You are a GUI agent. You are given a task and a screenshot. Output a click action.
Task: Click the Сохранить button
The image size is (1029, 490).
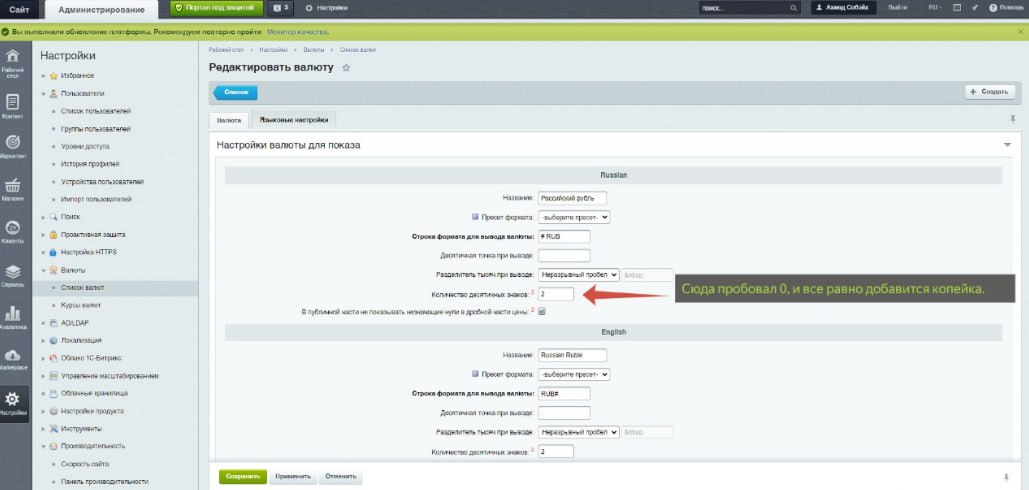coord(243,477)
